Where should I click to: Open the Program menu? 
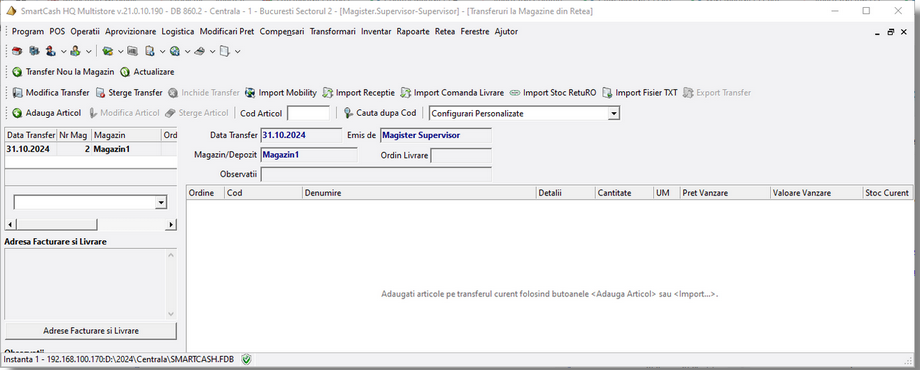28,32
